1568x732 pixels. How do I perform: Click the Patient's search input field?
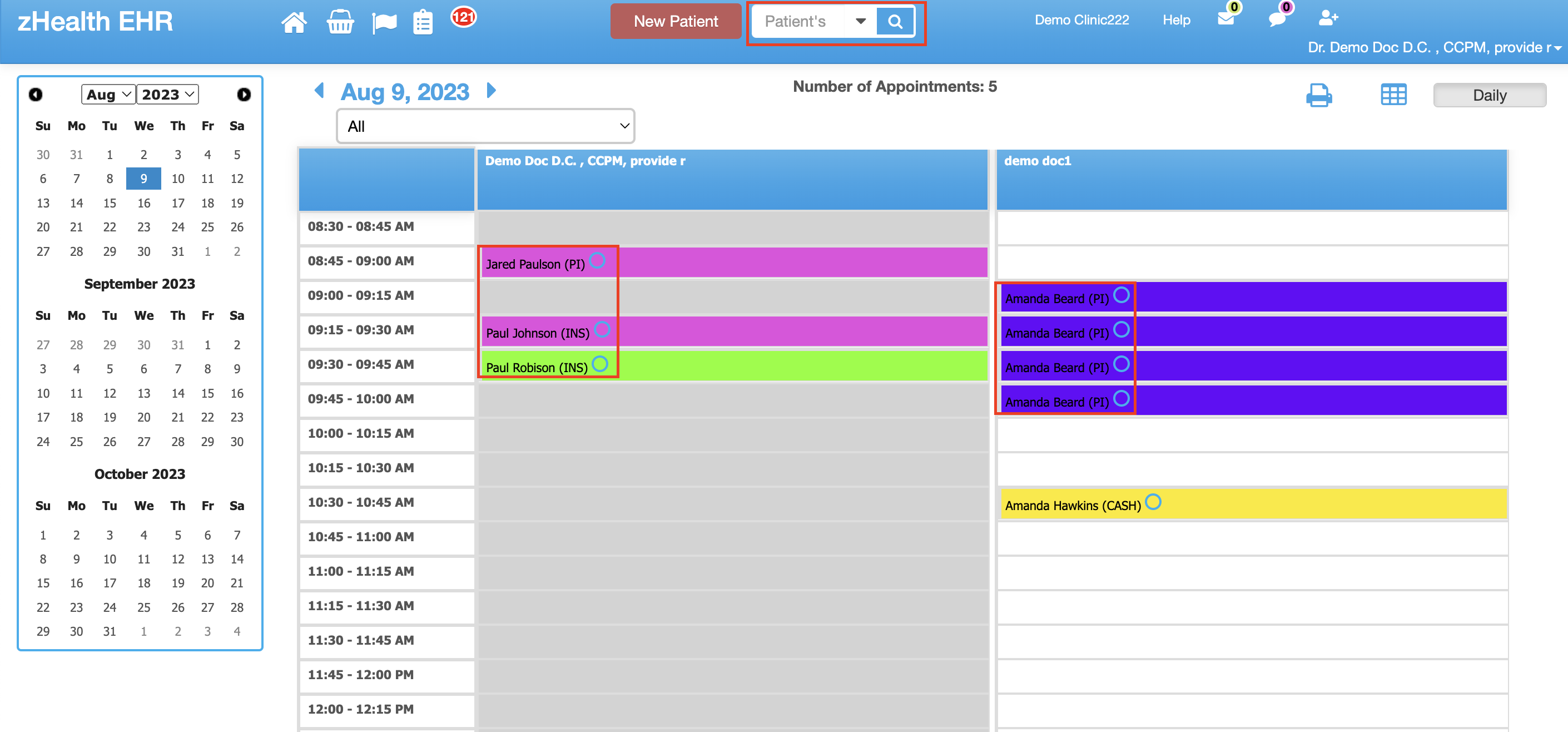[x=799, y=22]
